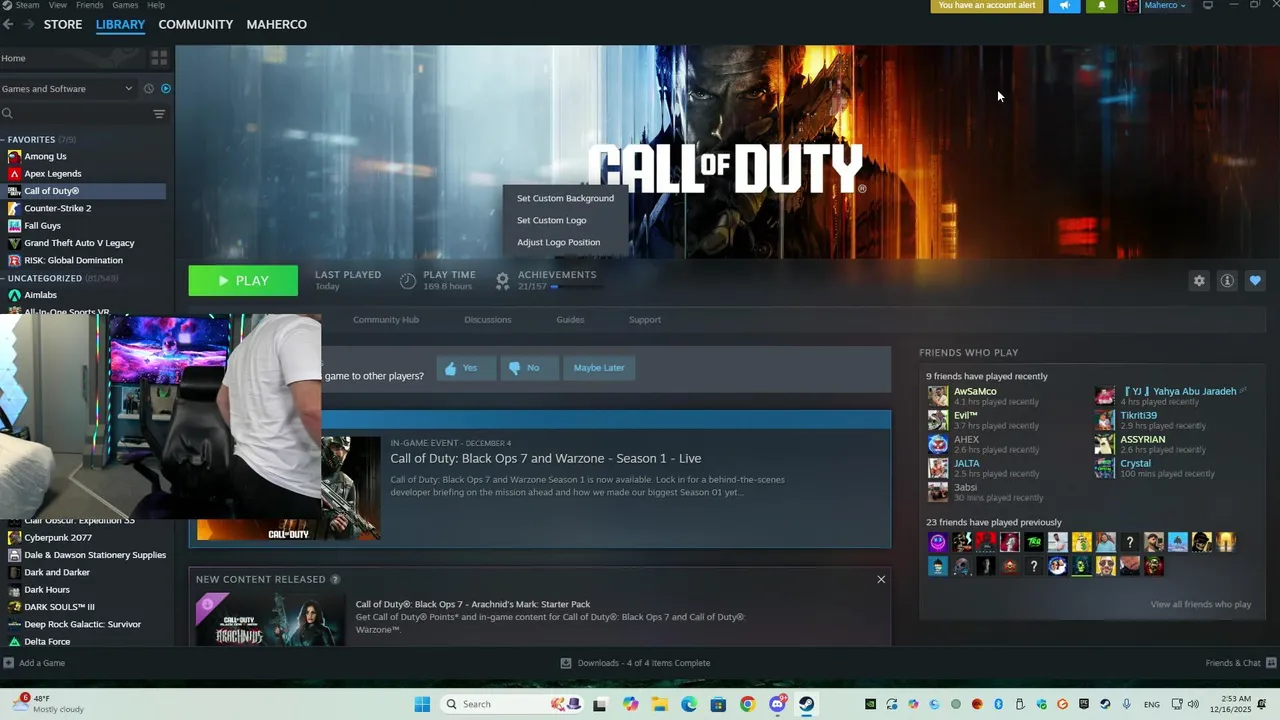
Task: Choose Adjust Logo Position menu entry
Action: (x=565, y=242)
